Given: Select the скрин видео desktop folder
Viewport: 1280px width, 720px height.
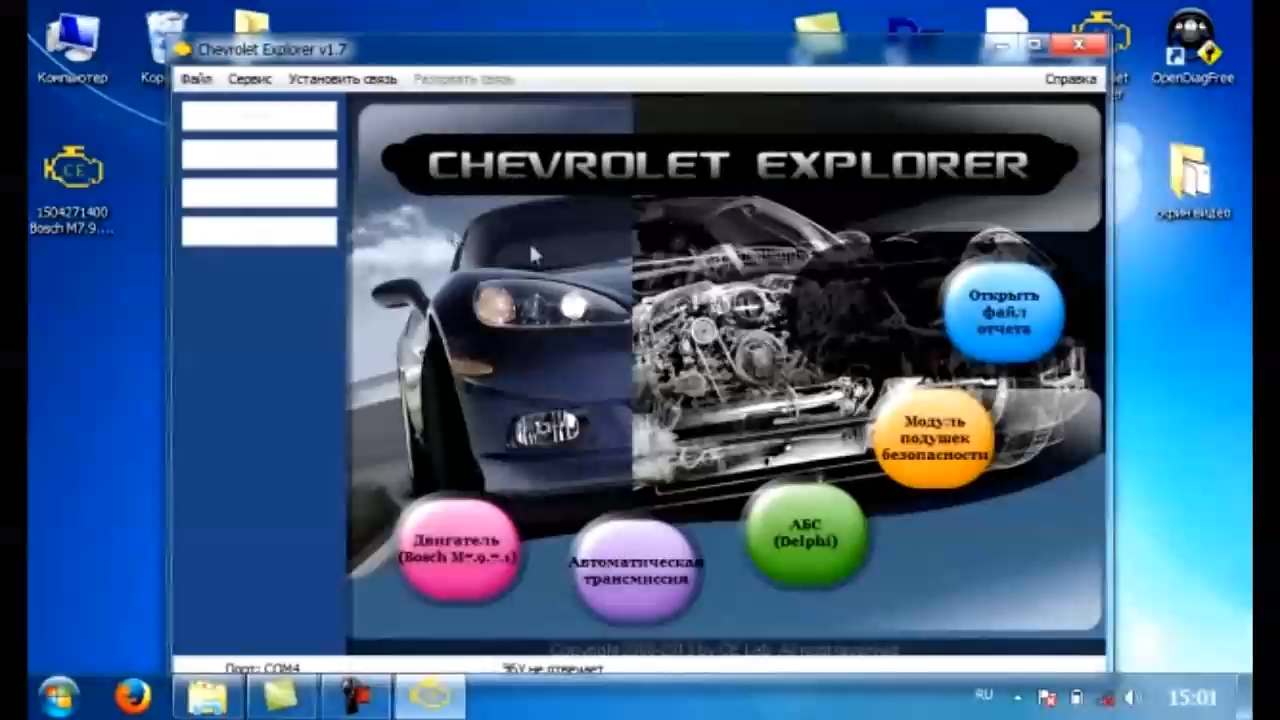Looking at the screenshot, I should click(x=1192, y=182).
